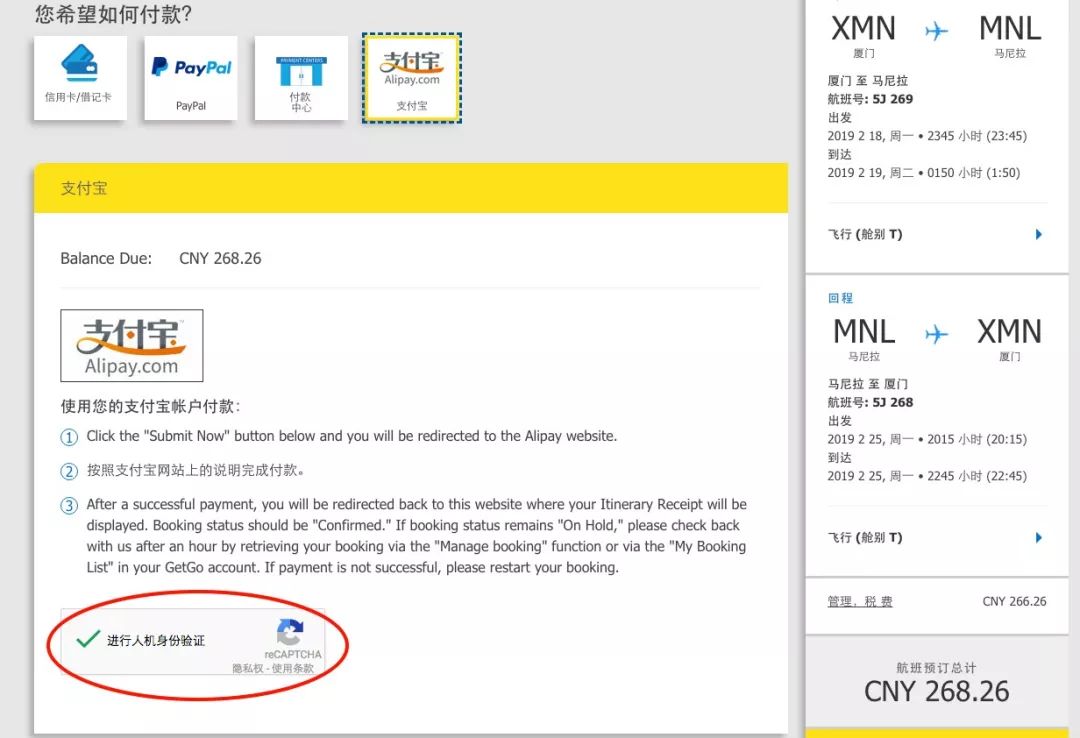Toggle the 进行人机身份验证 reCAPTCHA checkbox
1080x738 pixels.
pos(89,639)
